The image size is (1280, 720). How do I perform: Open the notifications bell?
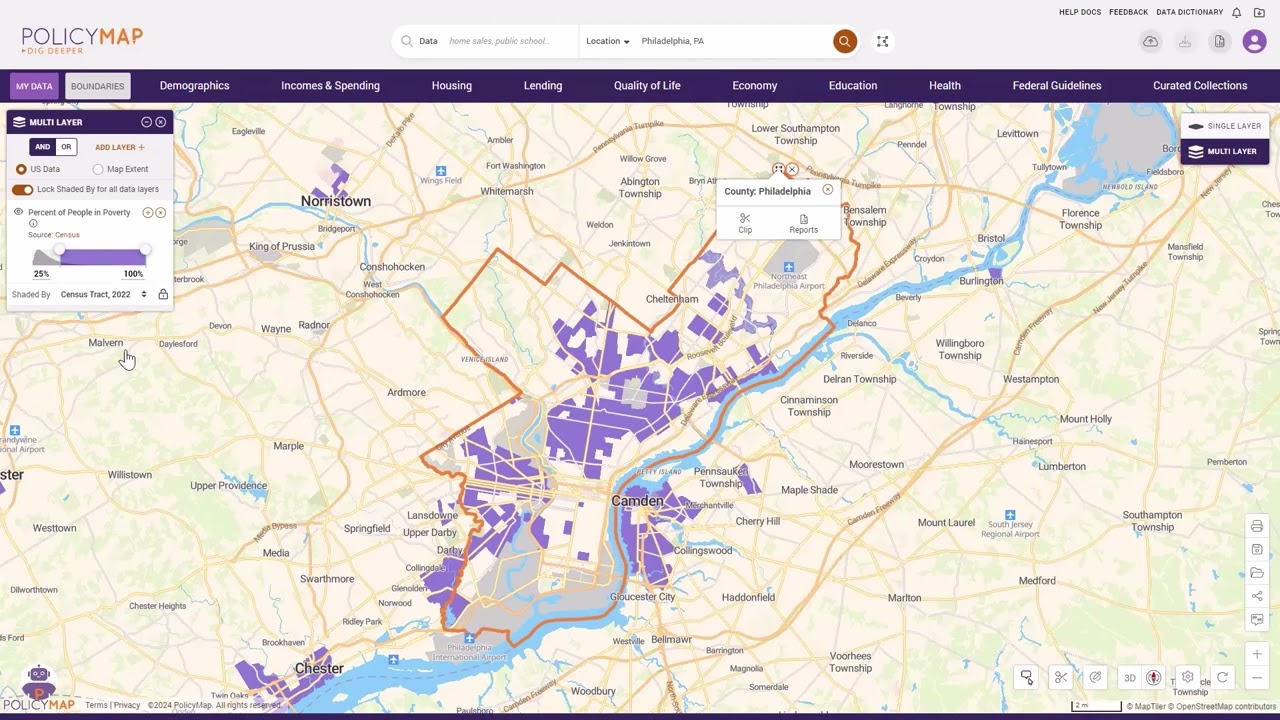point(1236,12)
